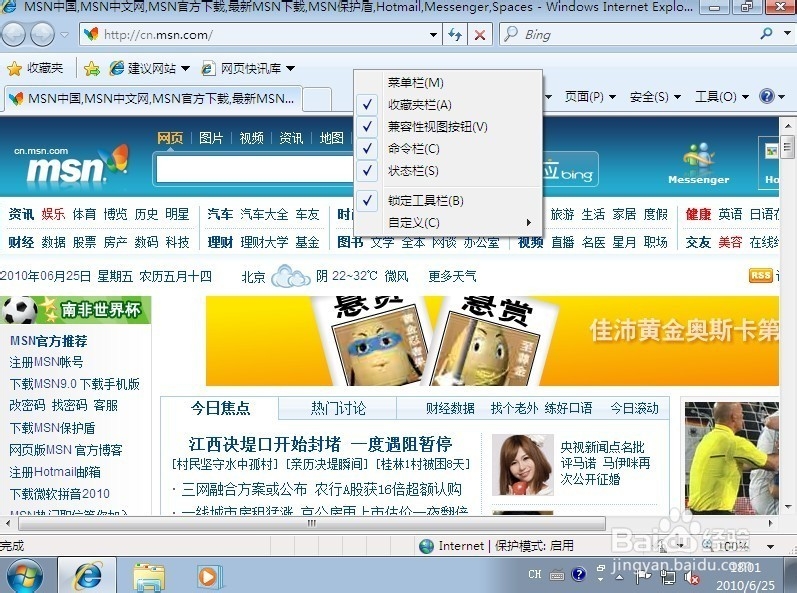Select 图片 images search tab
Screen dimensions: 797x593
(211, 138)
